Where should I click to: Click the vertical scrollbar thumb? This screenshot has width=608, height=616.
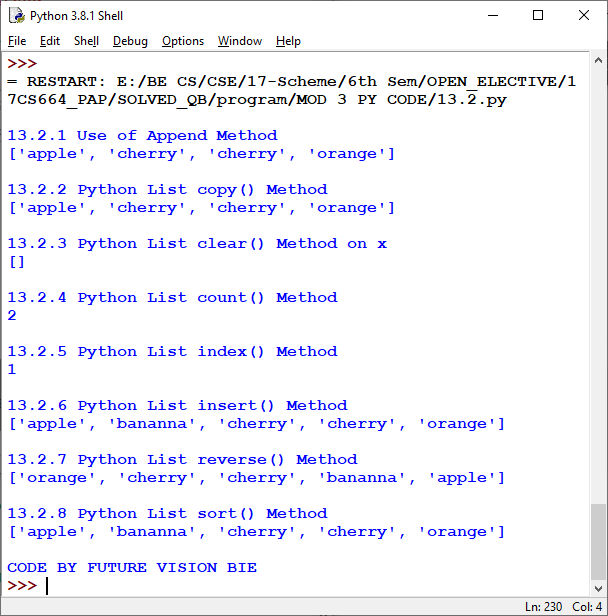598,541
